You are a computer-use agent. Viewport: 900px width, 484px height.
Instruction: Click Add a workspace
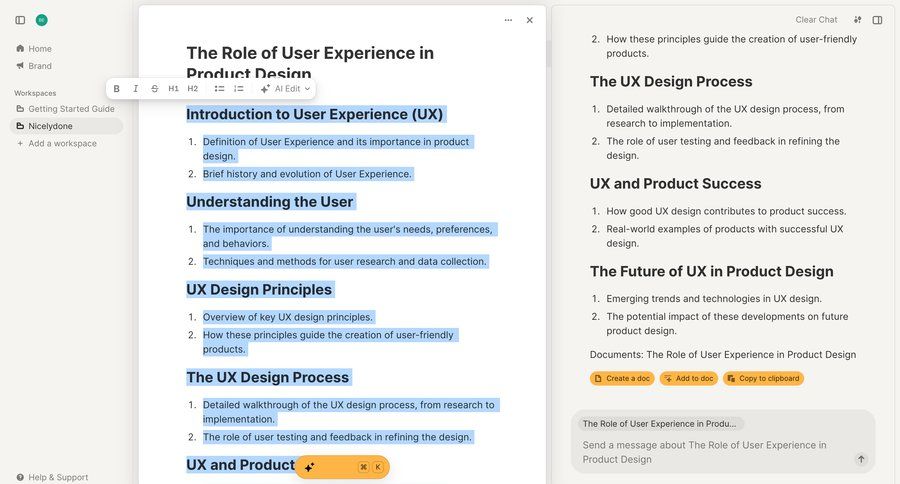coord(56,144)
